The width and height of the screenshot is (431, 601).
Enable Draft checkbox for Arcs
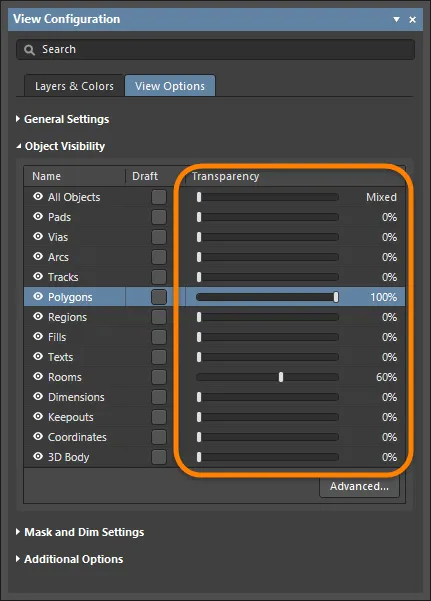[x=159, y=257]
